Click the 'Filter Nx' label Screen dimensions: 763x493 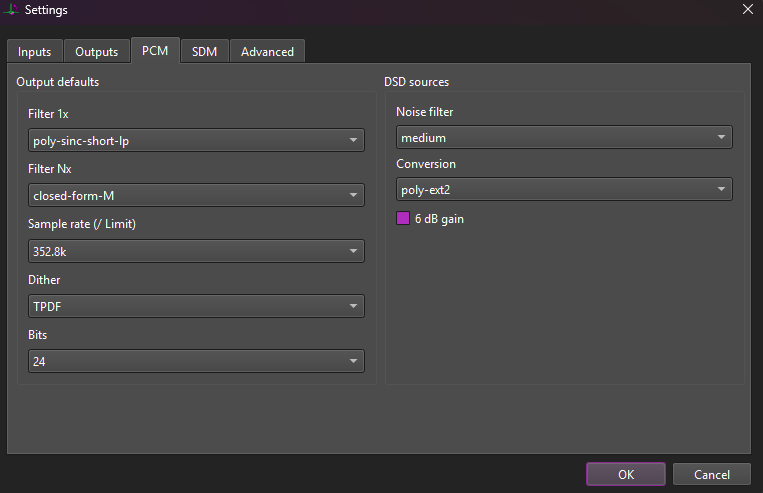tap(50, 169)
